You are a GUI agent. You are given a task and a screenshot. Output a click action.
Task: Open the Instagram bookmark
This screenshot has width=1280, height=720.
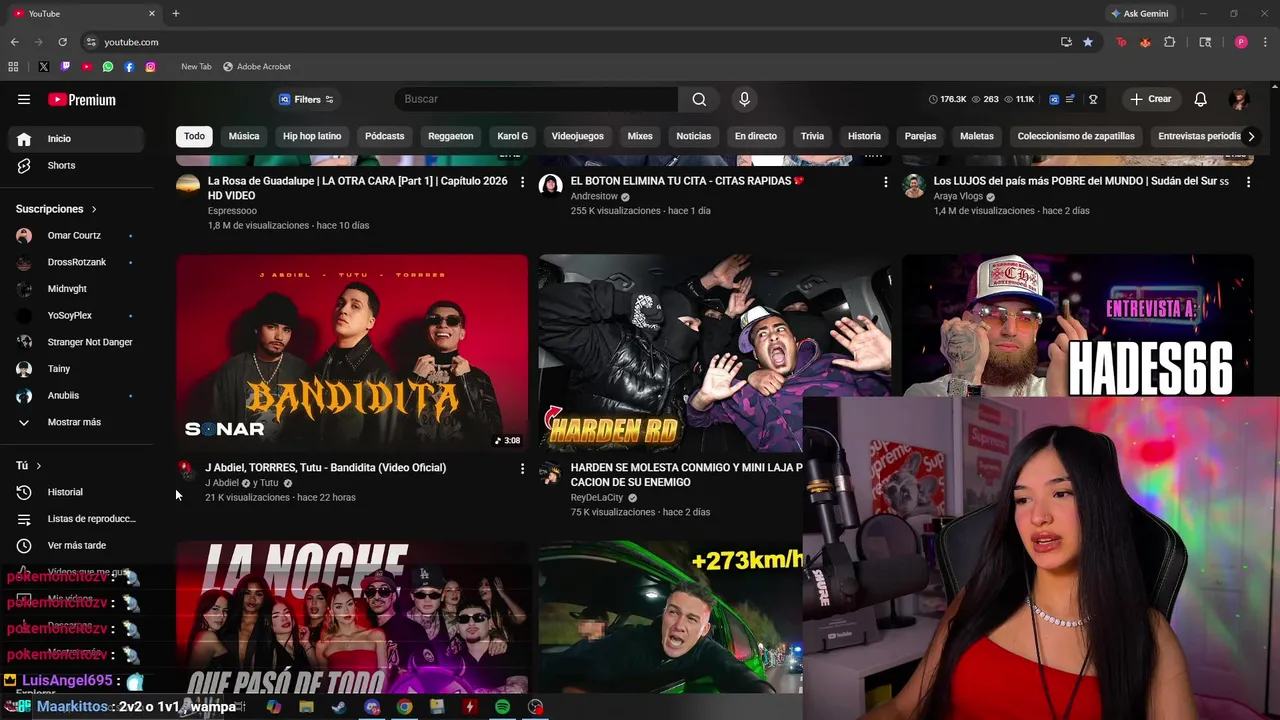point(151,67)
